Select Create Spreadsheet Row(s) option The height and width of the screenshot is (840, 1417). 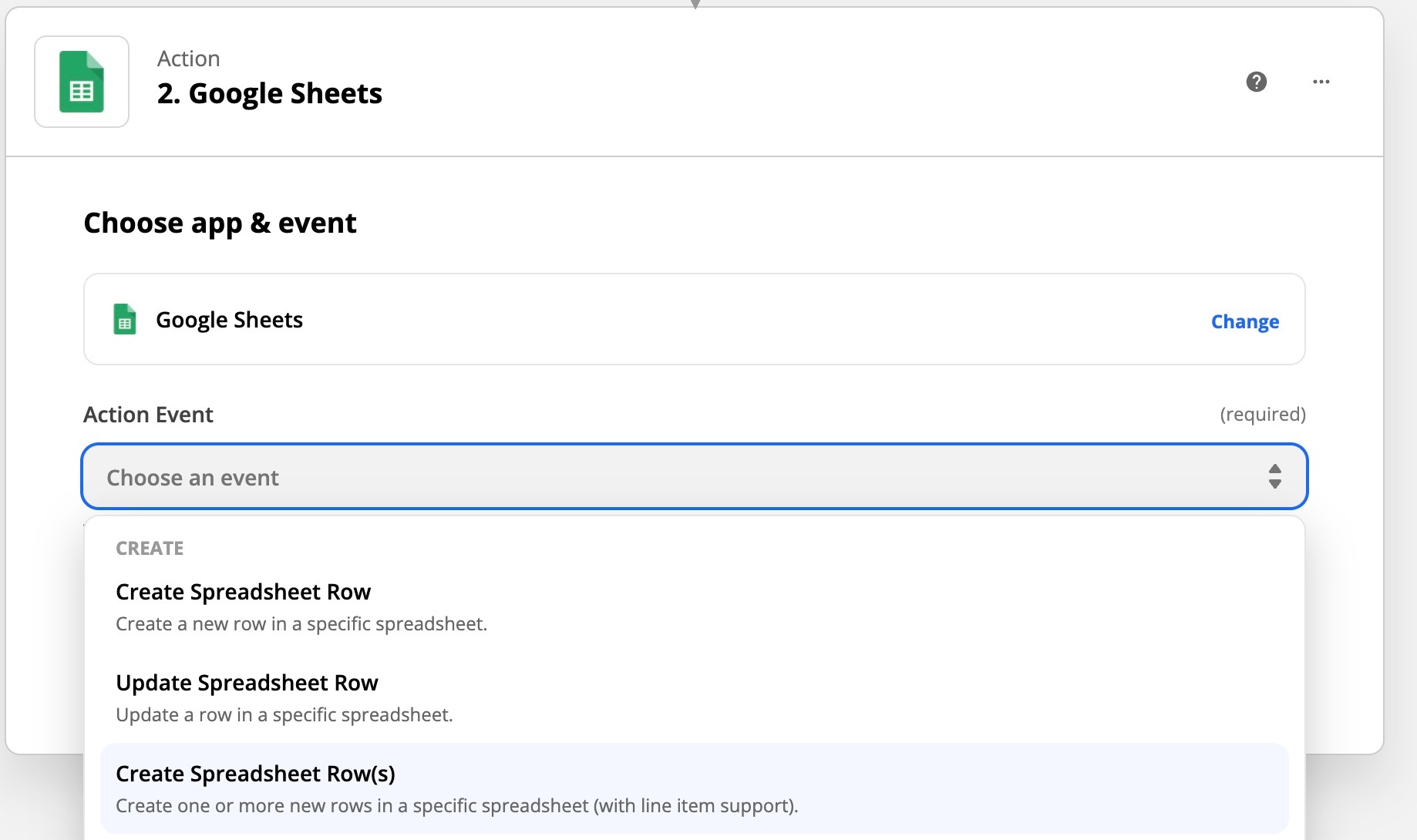coord(694,788)
